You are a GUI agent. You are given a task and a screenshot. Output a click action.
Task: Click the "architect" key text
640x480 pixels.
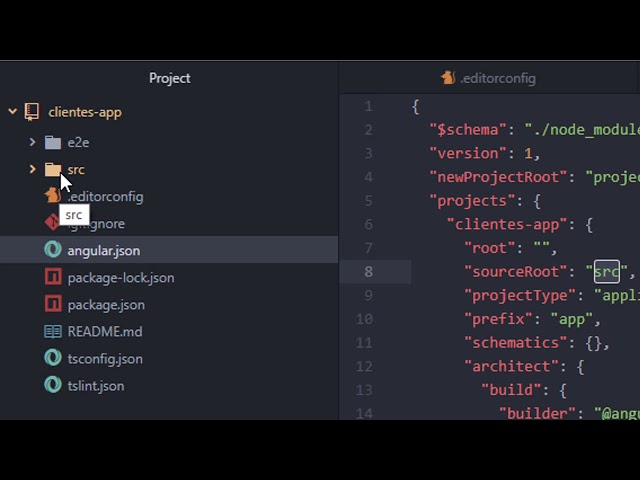511,367
